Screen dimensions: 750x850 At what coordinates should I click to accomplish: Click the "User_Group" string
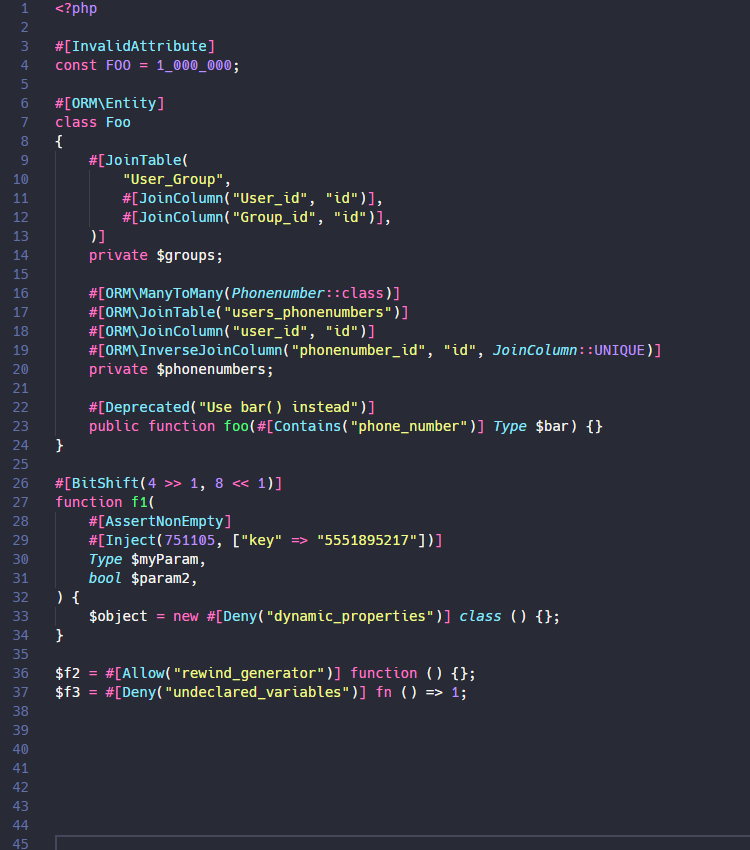click(x=173, y=179)
